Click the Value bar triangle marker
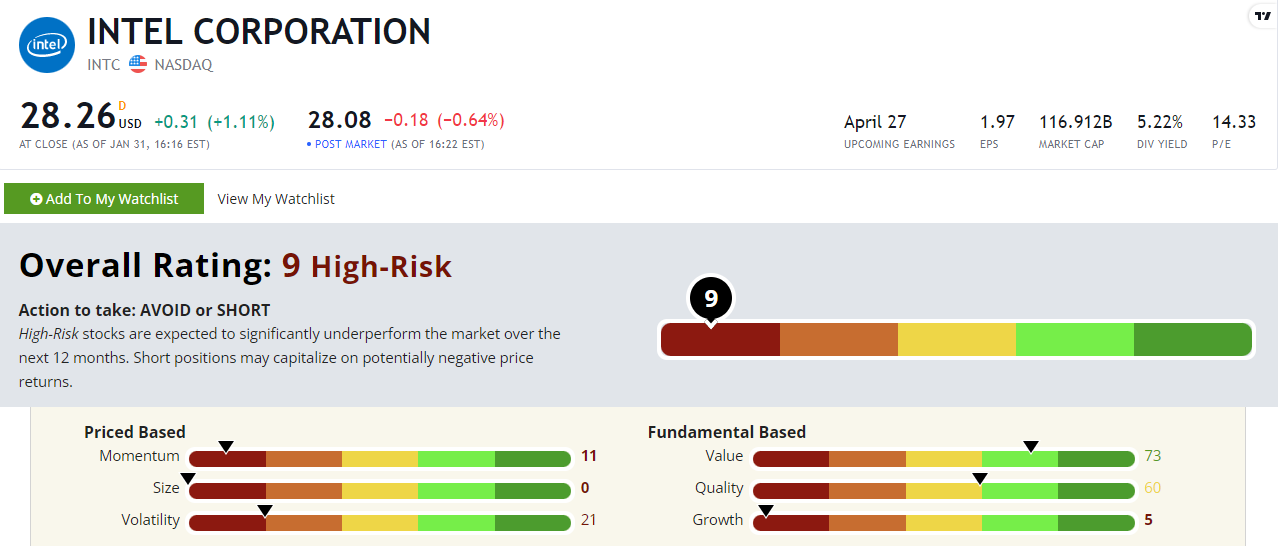Screen dimensions: 1278x546 point(1031,446)
